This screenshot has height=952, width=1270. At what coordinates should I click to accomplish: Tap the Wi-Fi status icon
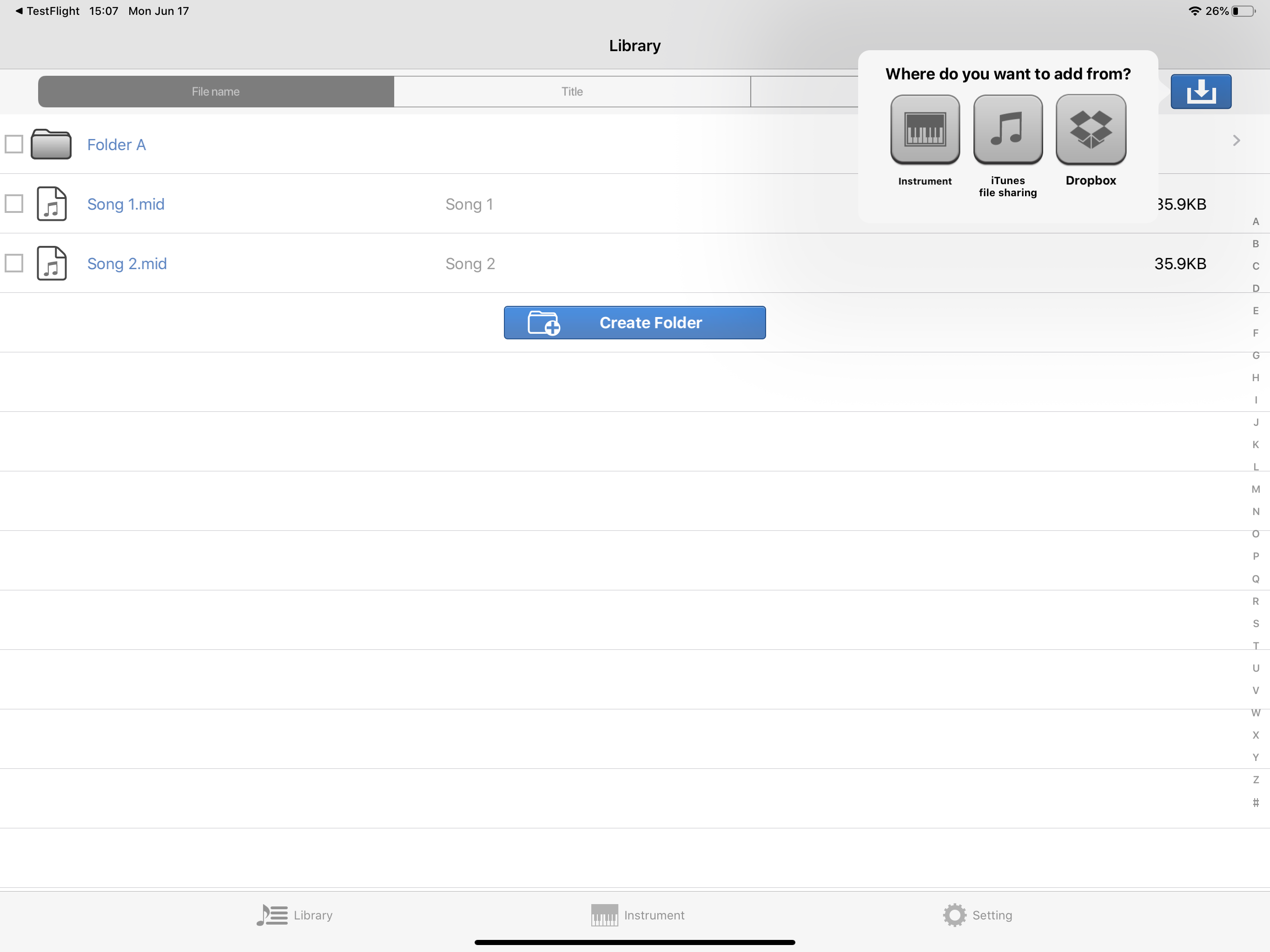[x=1195, y=11]
